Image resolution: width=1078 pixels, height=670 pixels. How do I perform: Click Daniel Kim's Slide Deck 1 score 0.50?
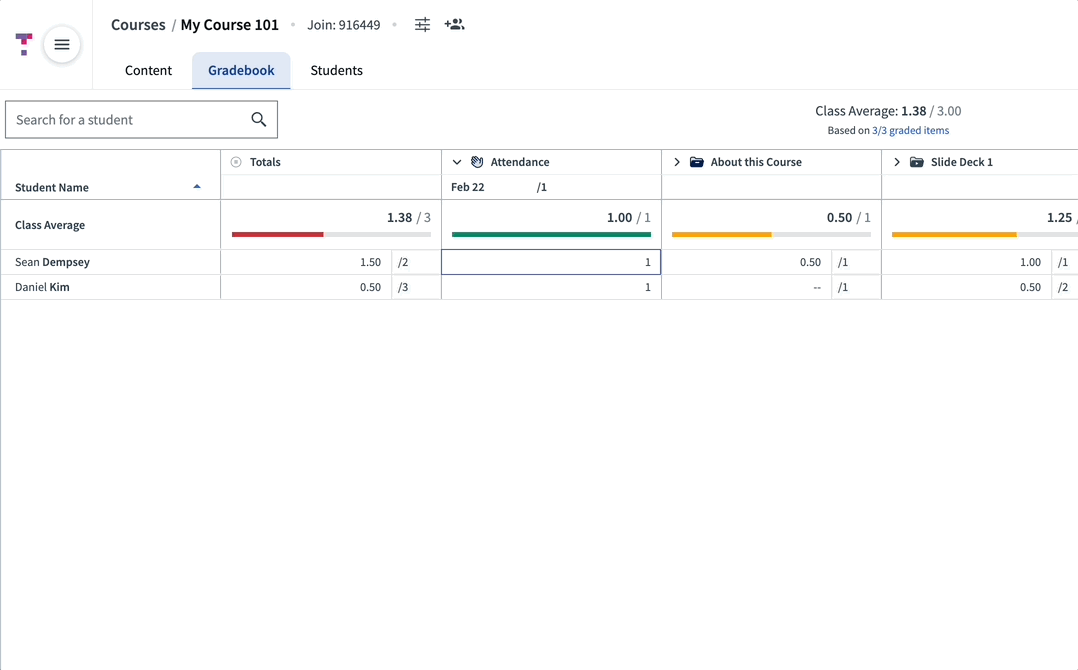[x=1030, y=287]
